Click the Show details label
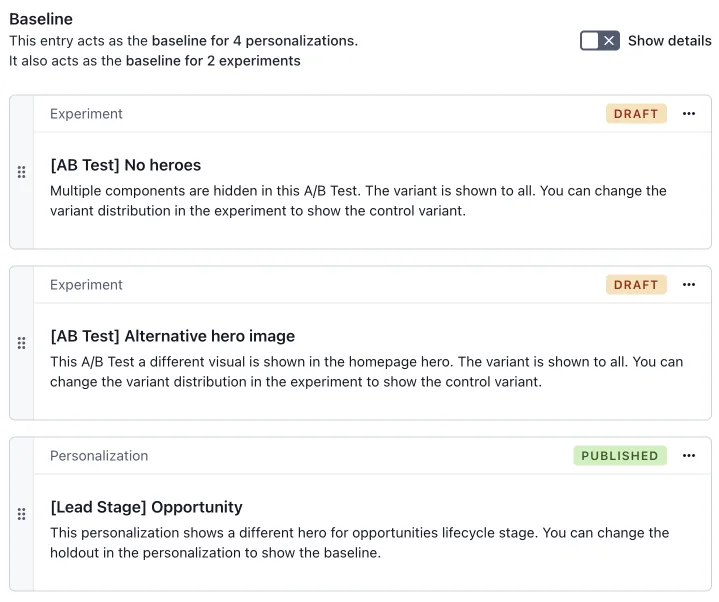The image size is (719, 602). (669, 41)
